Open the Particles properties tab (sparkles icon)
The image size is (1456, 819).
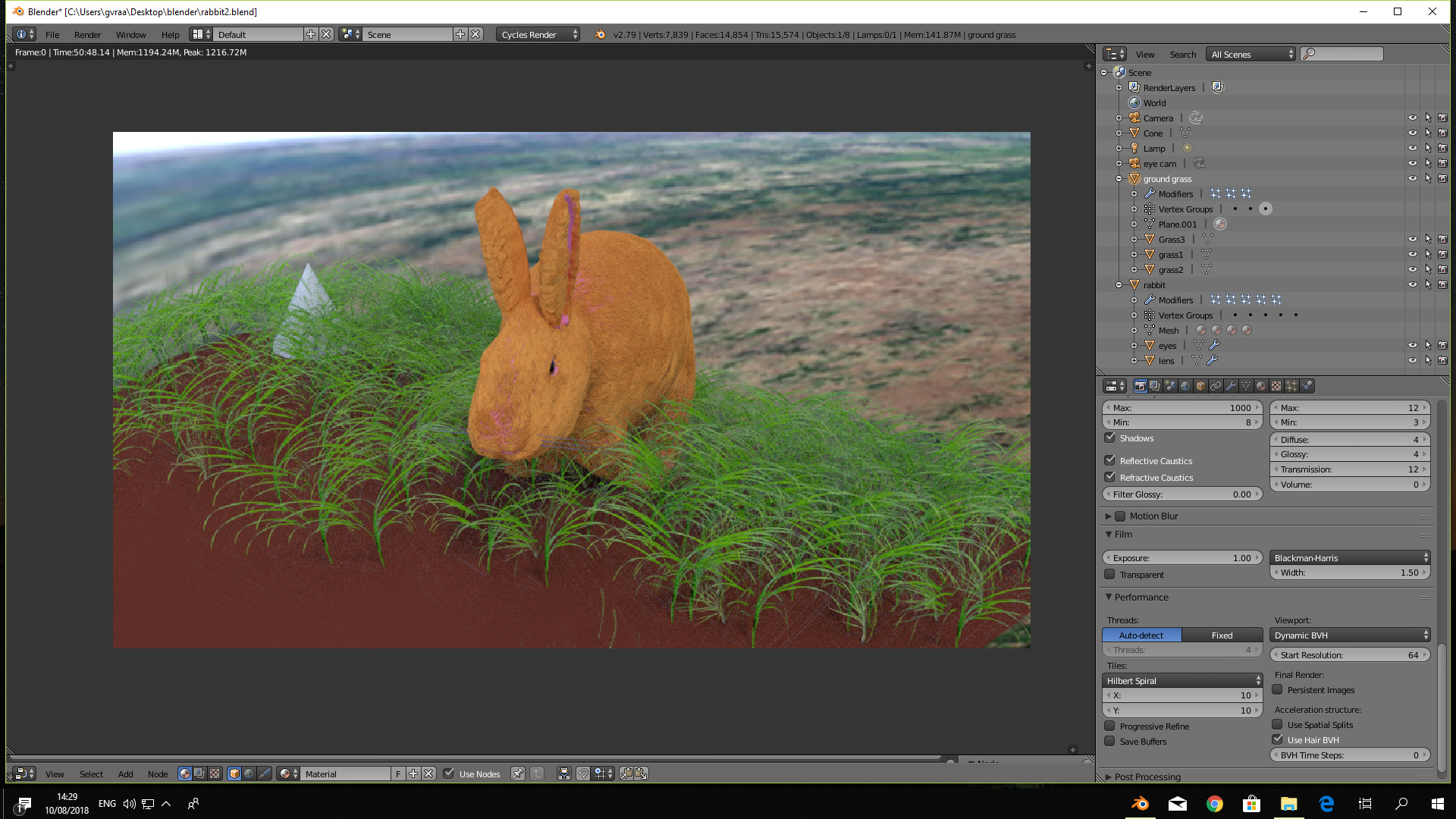tap(1291, 386)
